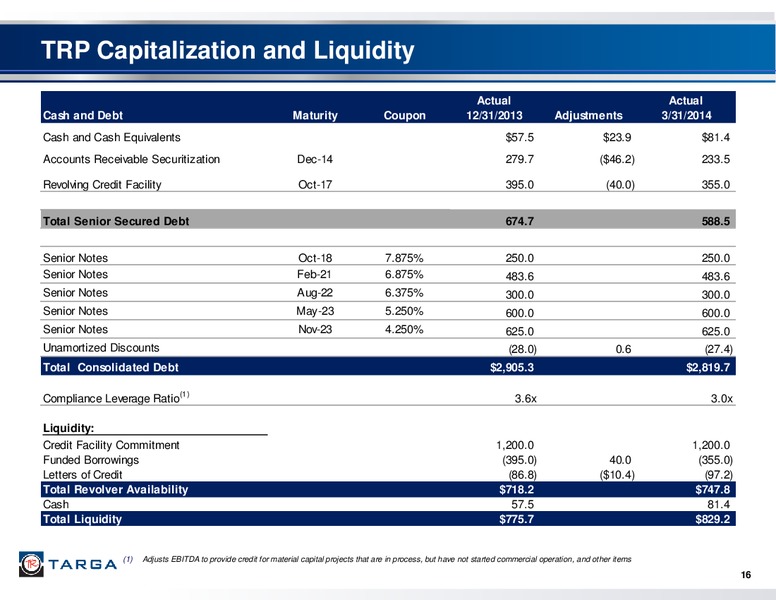776x600 pixels.
Task: Click the '$829.2' total liquidity value
Action: 712,520
